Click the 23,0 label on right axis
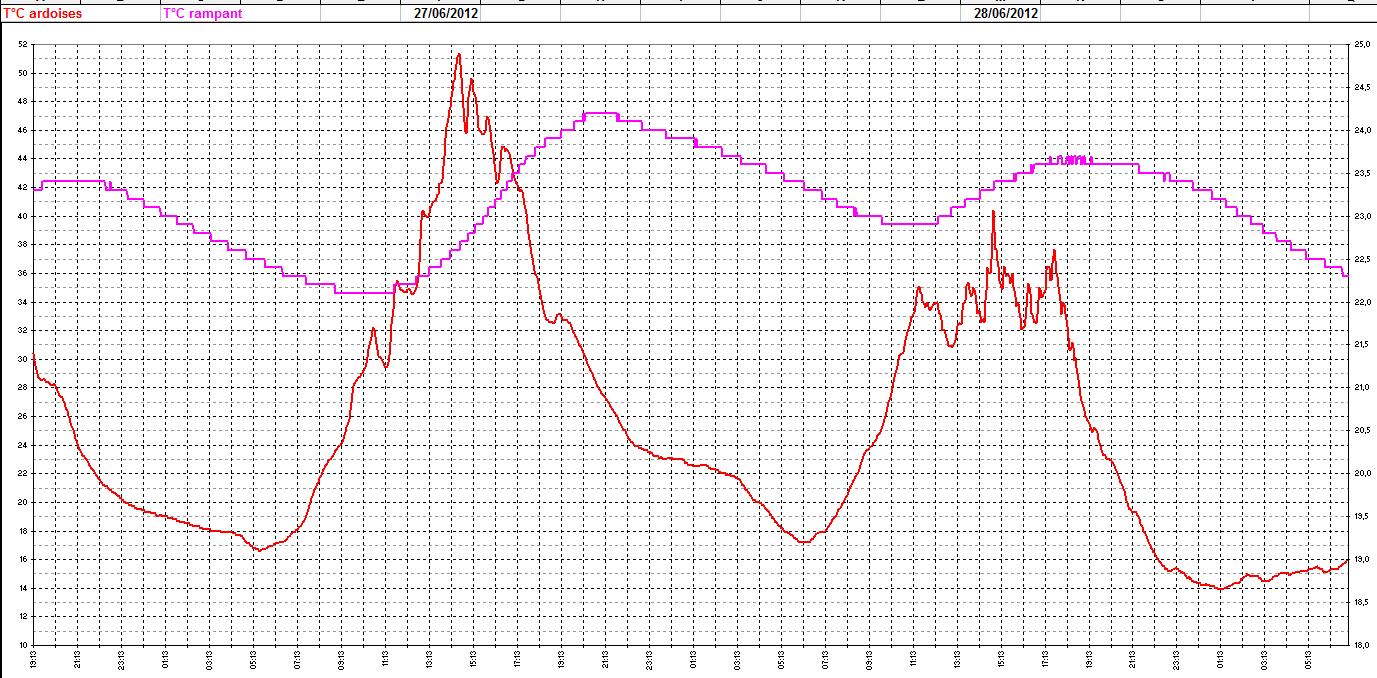1377x678 pixels. 1361,216
